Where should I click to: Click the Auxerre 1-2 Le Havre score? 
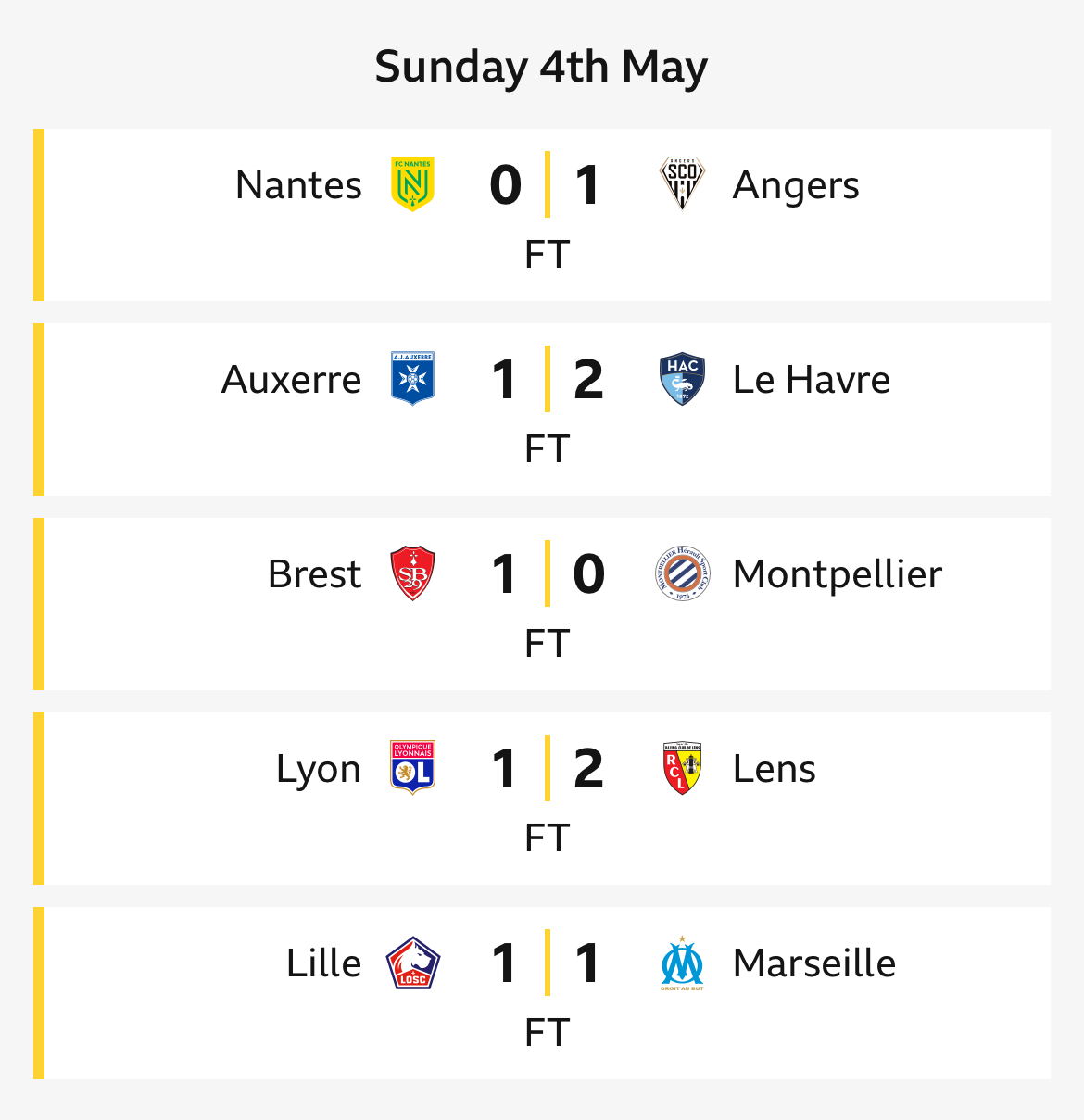tap(547, 379)
